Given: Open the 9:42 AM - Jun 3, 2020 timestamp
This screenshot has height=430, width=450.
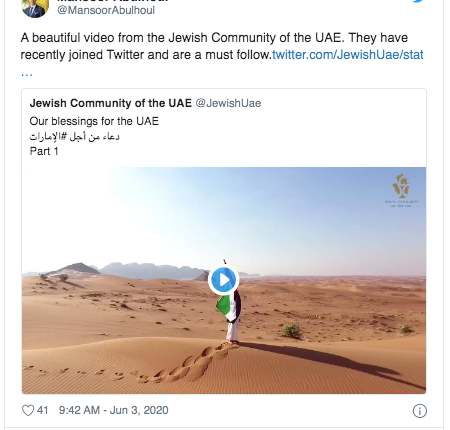Looking at the screenshot, I should [x=113, y=410].
